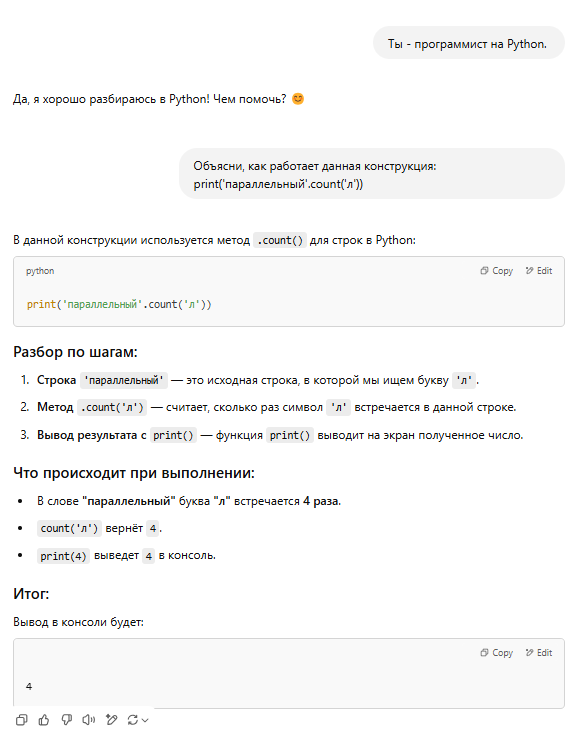Give the response a thumbs up
The image size is (583, 736).
point(44,720)
